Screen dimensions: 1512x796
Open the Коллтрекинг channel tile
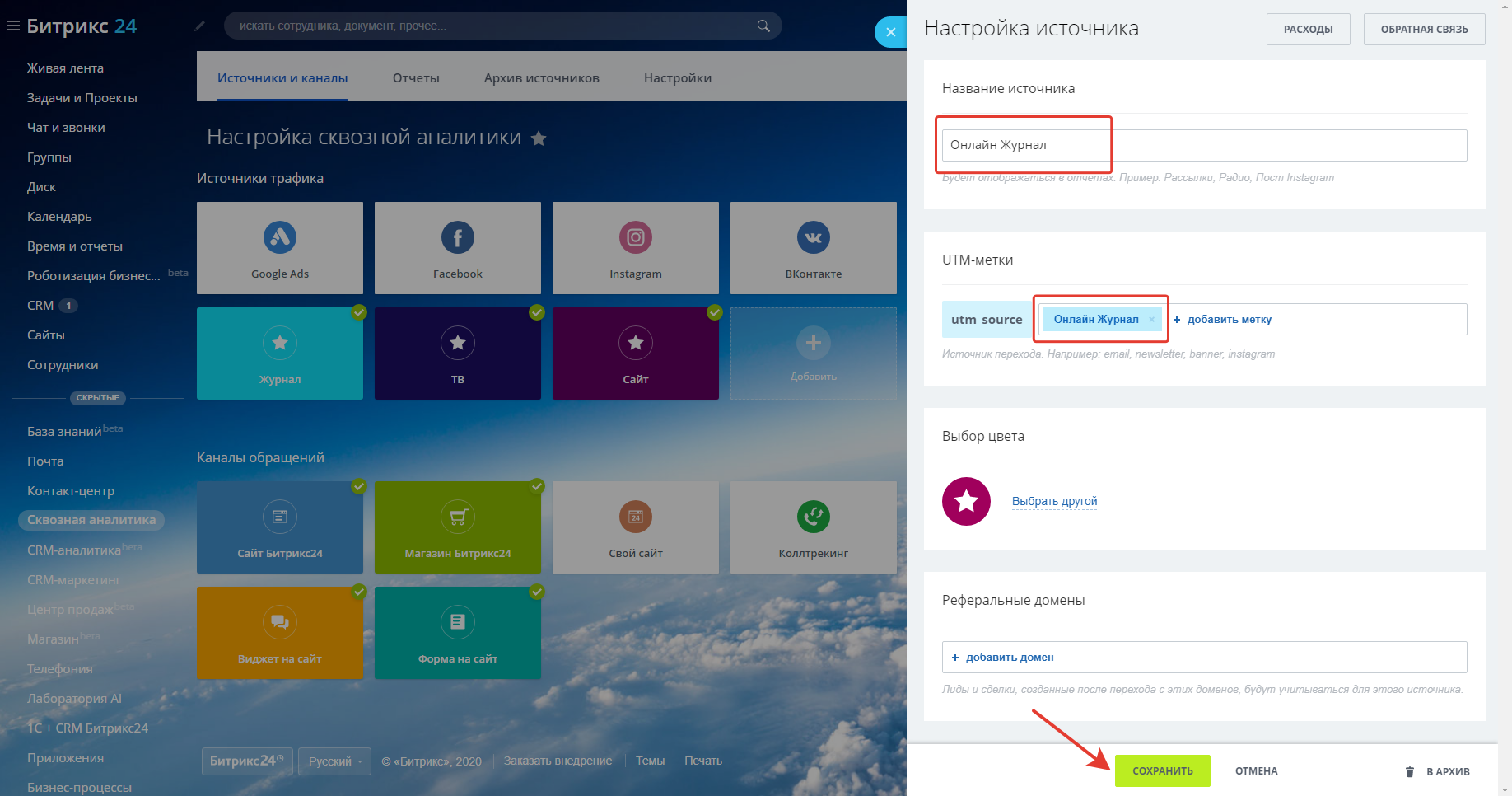[814, 527]
